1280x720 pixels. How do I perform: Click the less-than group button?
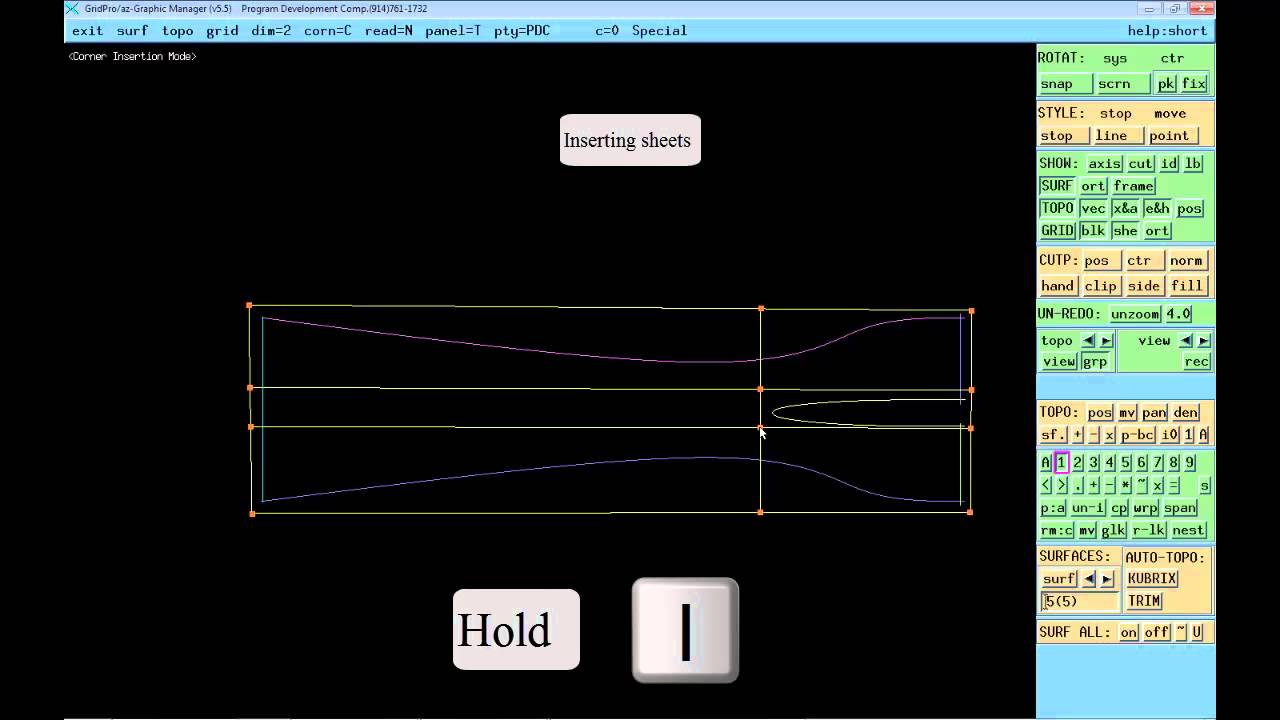[x=1046, y=485]
